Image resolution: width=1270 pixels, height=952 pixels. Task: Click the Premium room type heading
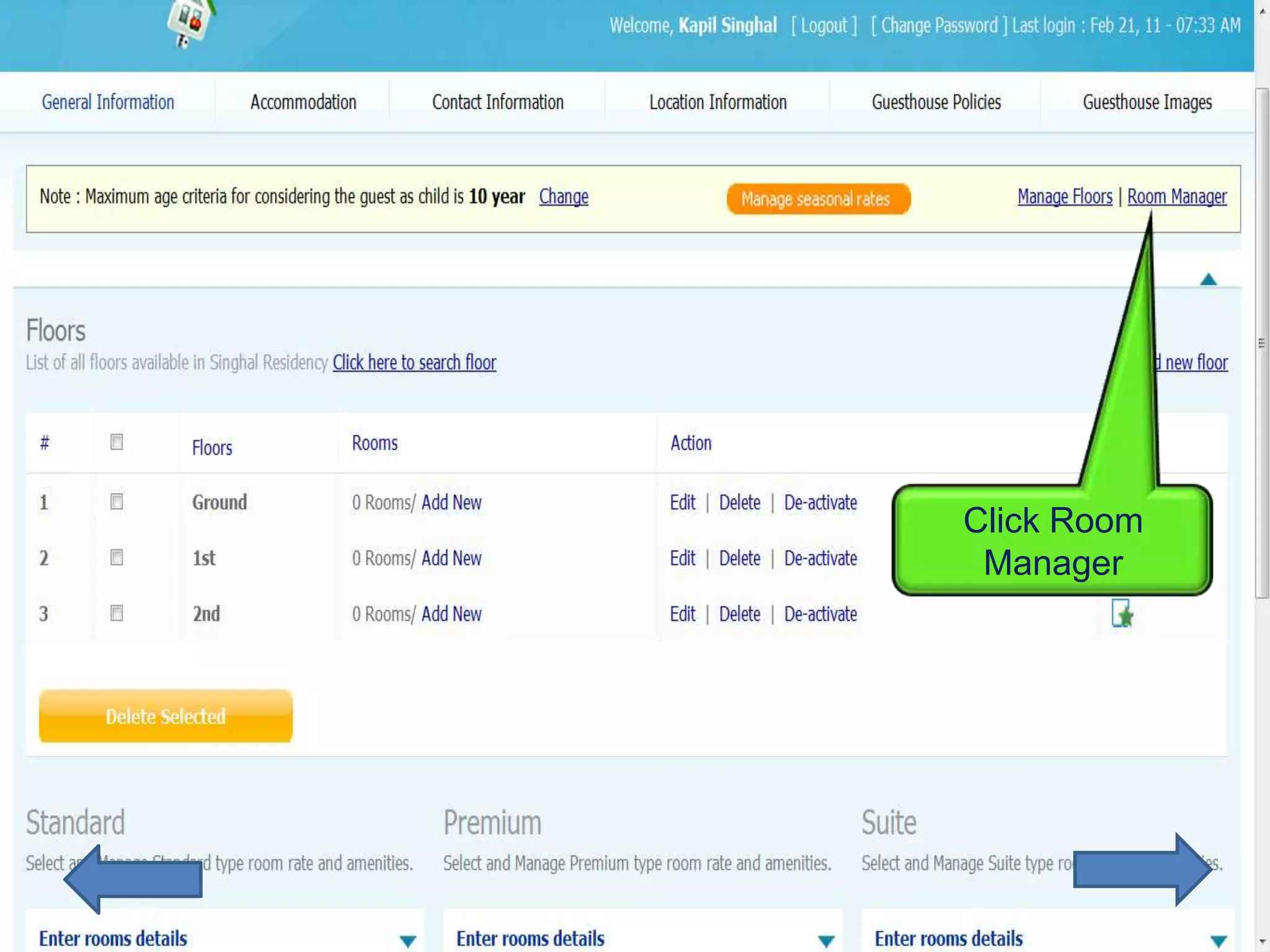coord(492,823)
